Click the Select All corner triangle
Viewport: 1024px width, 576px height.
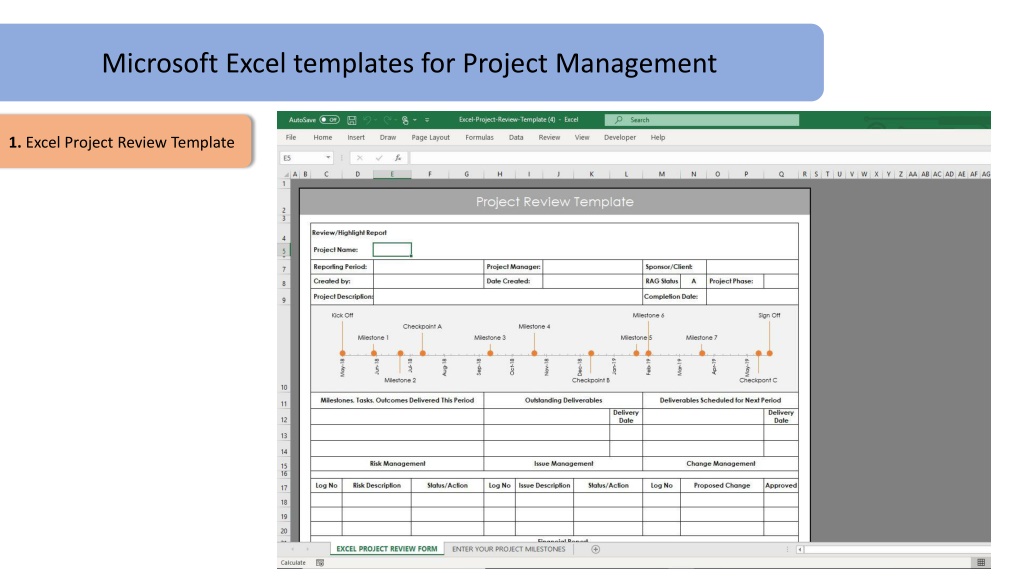(x=285, y=174)
